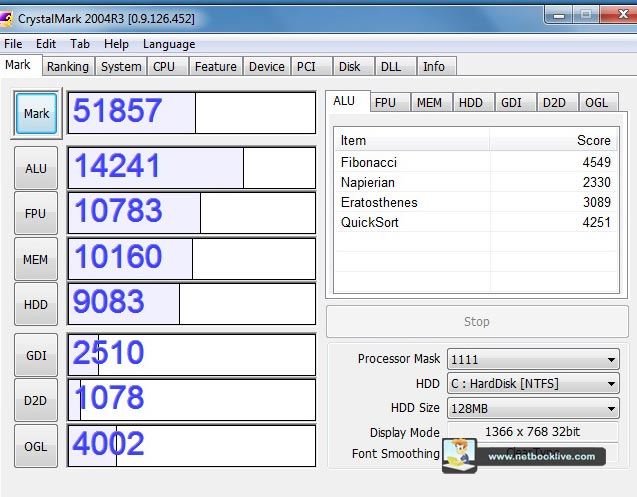Close the CrystalMark window
This screenshot has height=497, width=637.
coord(621,15)
